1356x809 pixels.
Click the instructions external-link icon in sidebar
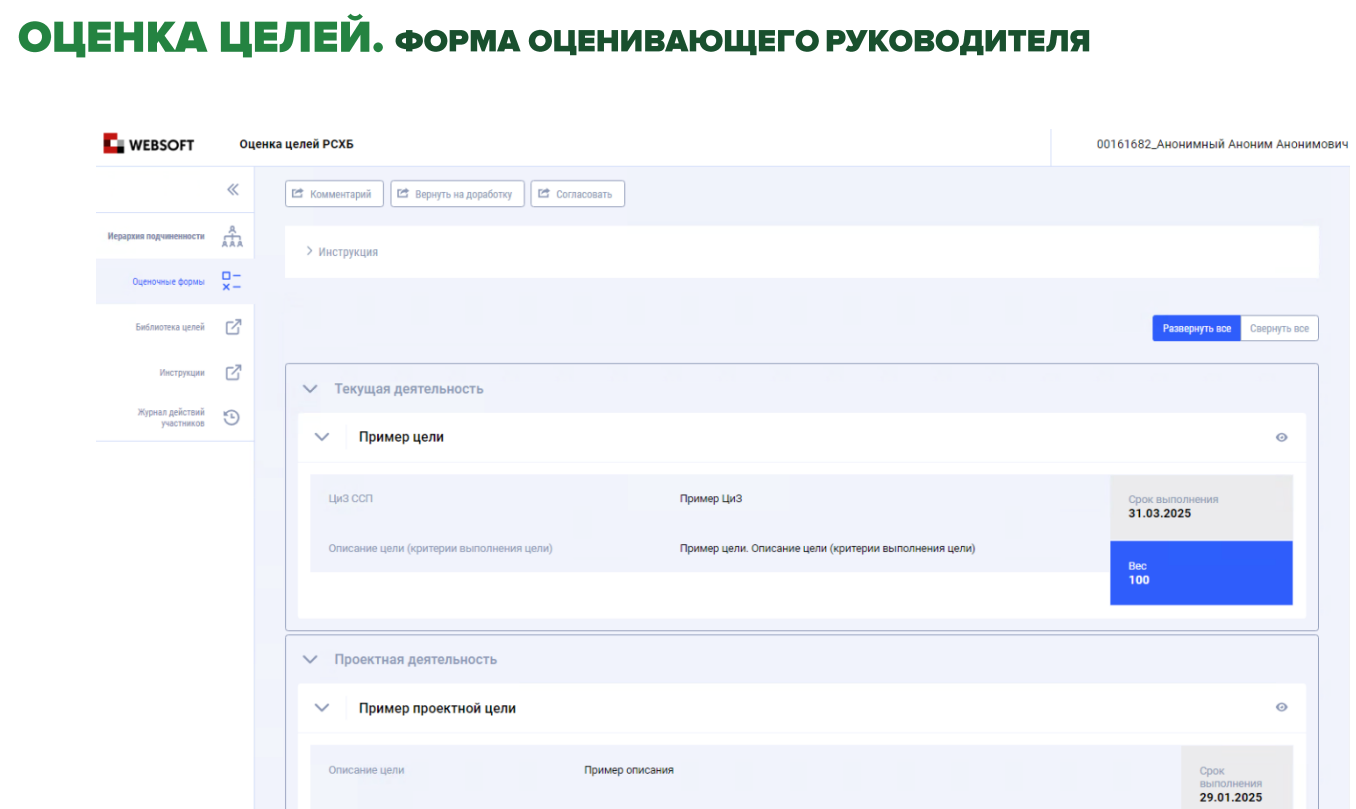233,373
